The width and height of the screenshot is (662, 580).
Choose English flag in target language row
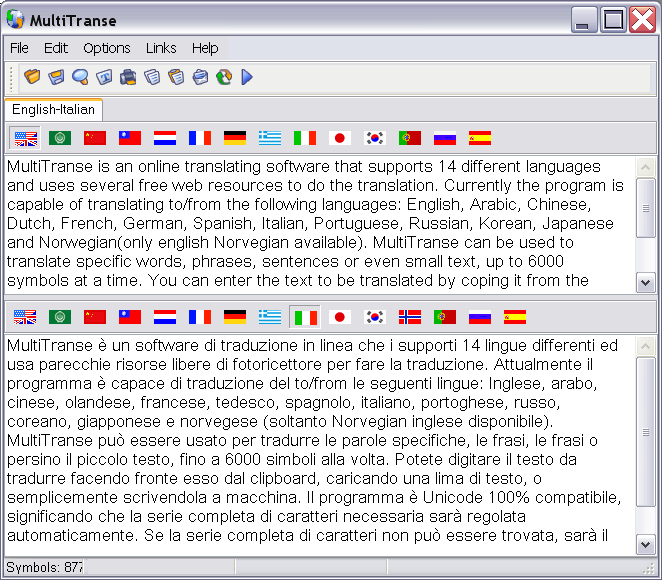[25, 317]
